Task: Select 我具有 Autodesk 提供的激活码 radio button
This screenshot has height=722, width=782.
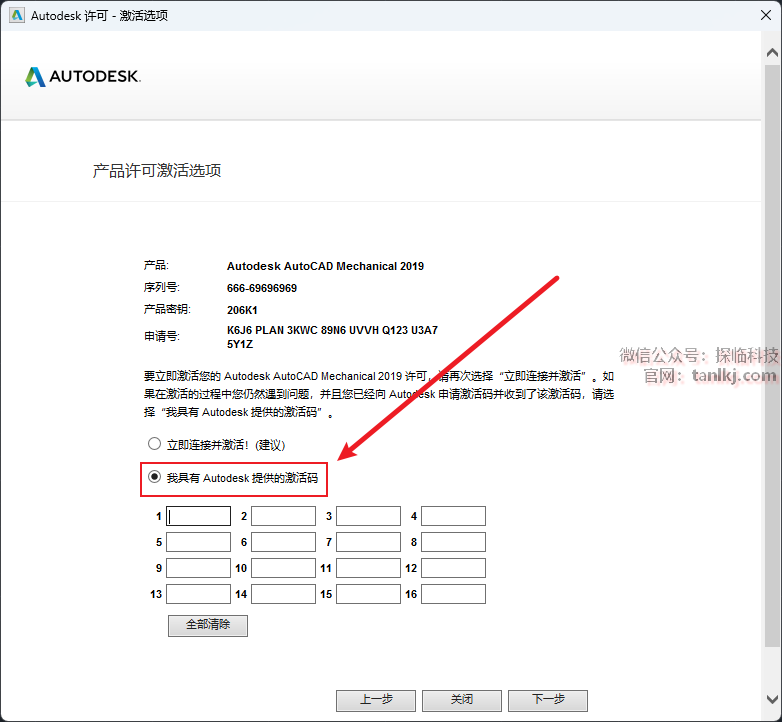Action: (x=154, y=477)
